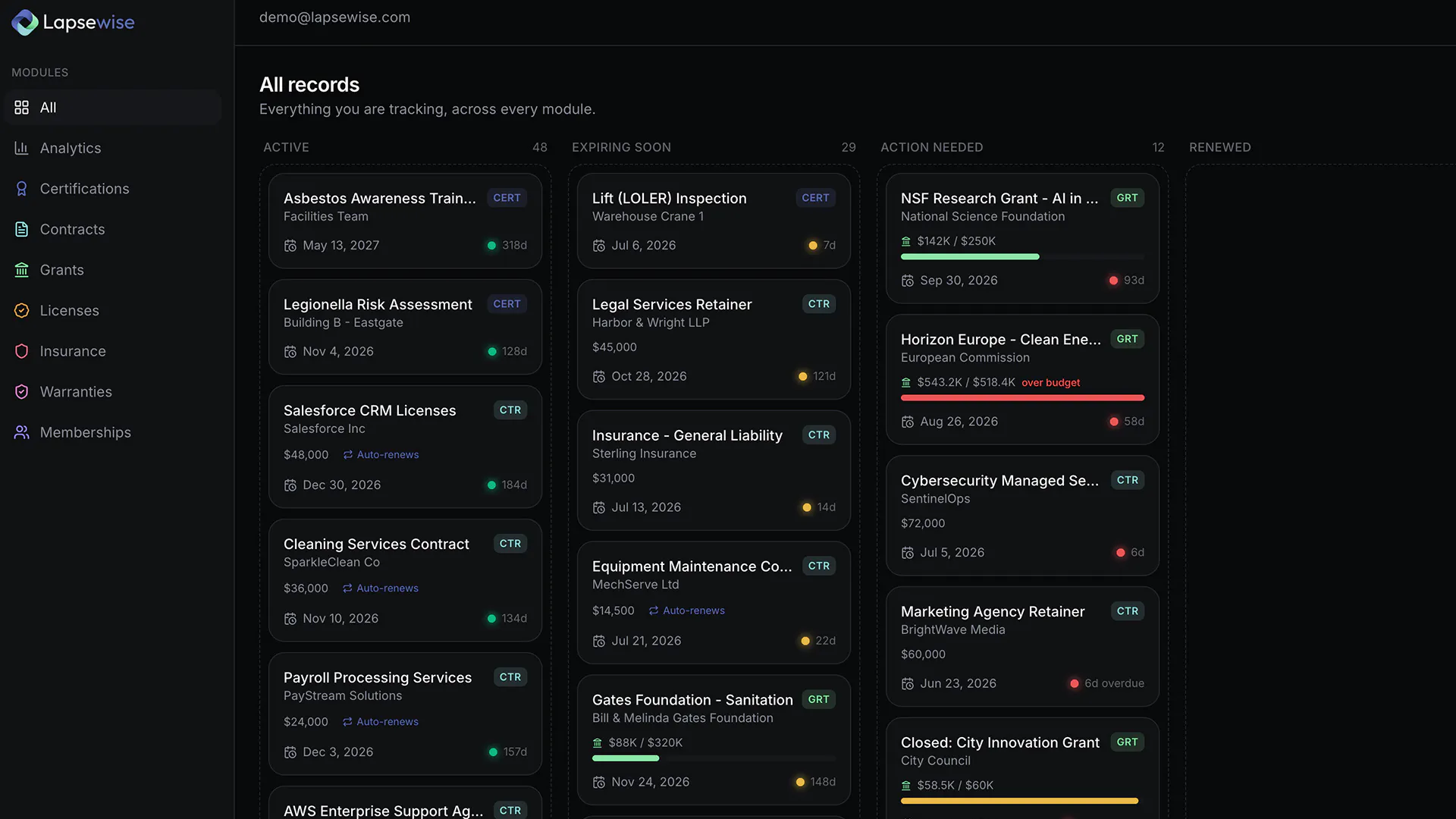Click budget bank icon on City Innovation Grant
Viewport: 1456px width, 819px height.
pyautogui.click(x=906, y=786)
